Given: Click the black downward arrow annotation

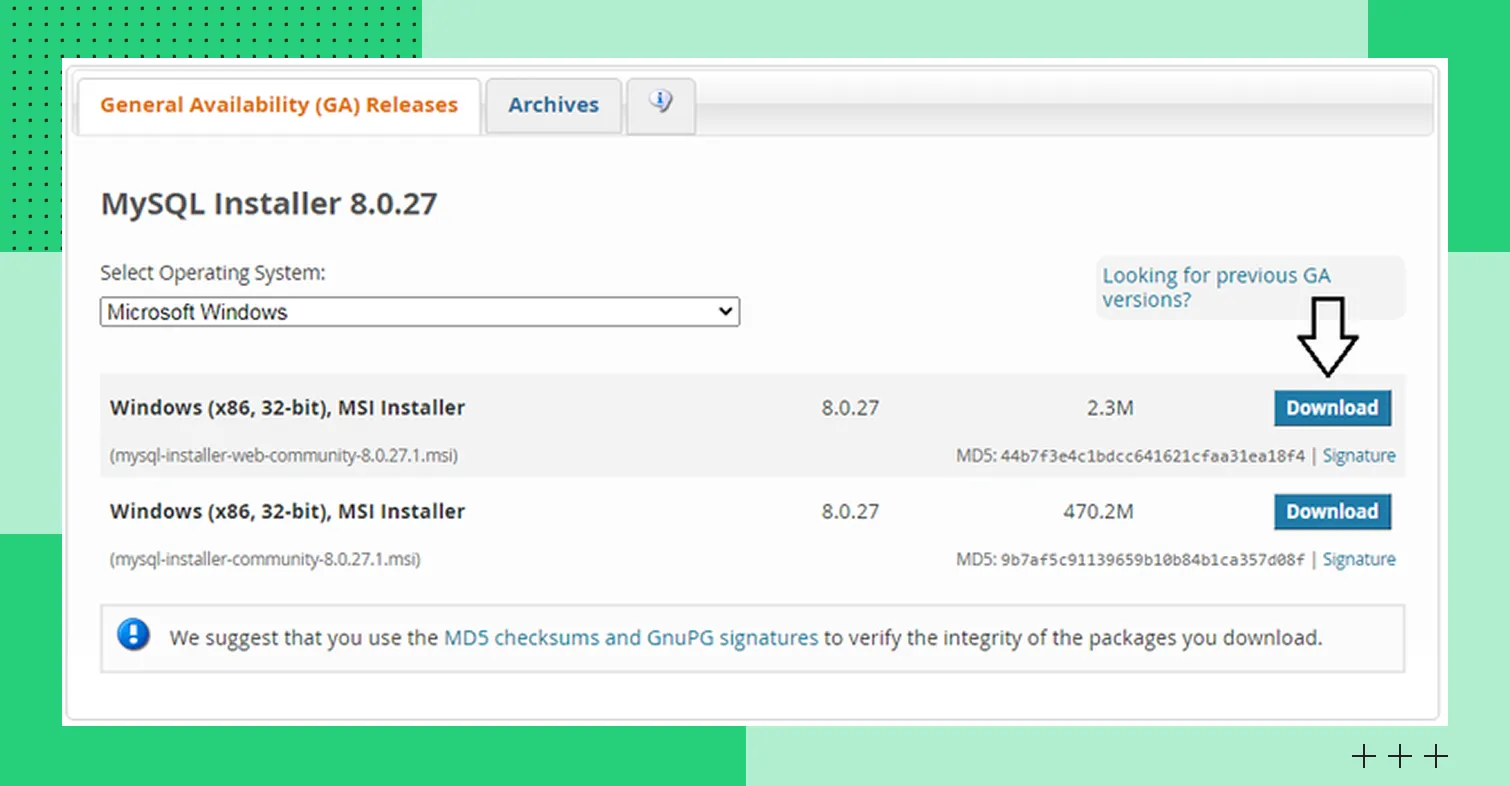Looking at the screenshot, I should click(1327, 336).
